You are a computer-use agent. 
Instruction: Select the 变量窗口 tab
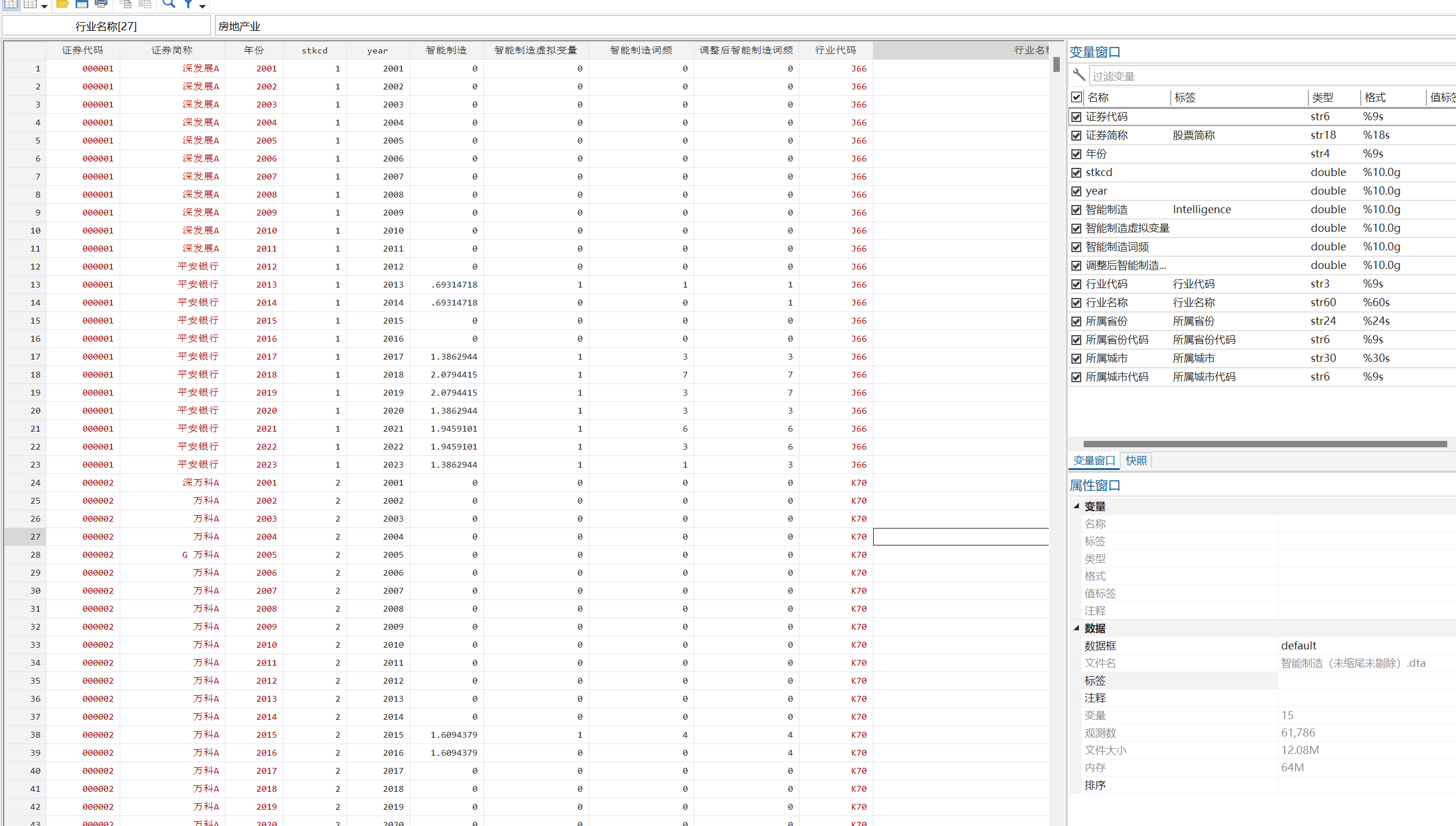coord(1094,461)
